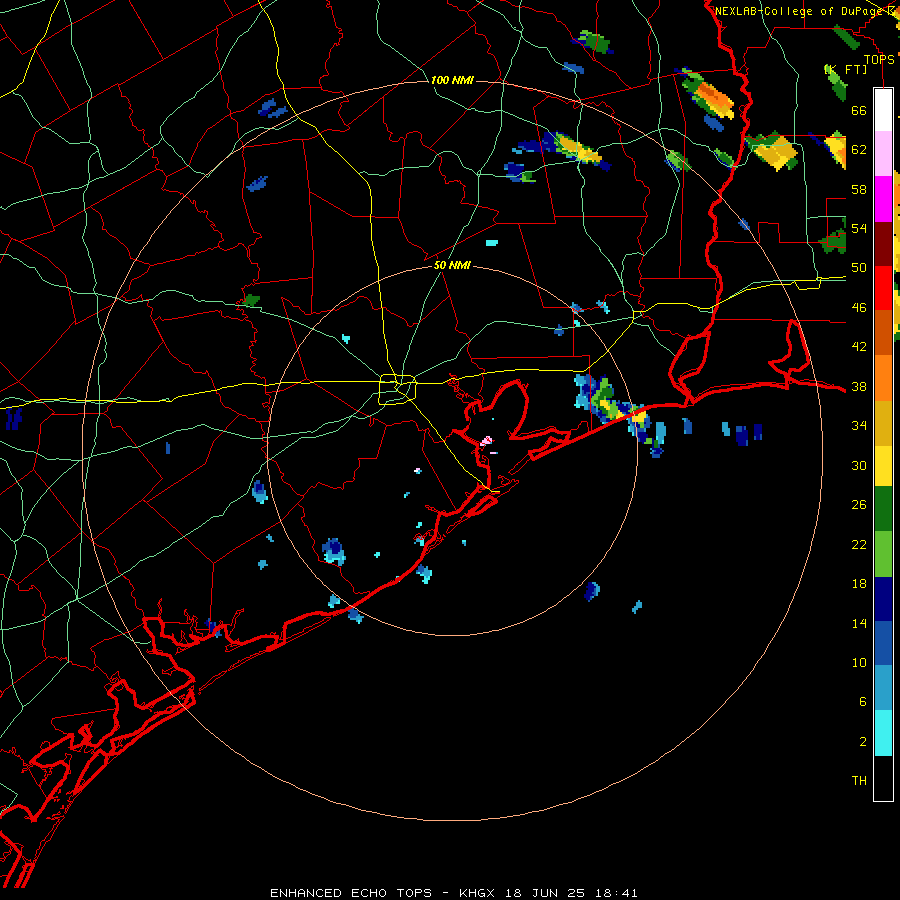The width and height of the screenshot is (900, 900).
Task: Click the '54' legend value
Action: pos(859,228)
